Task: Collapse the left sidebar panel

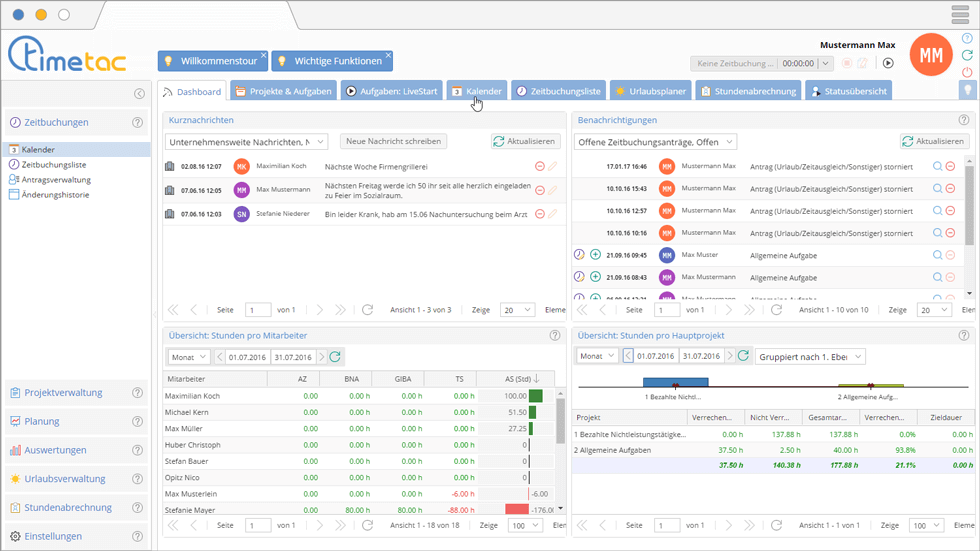Action: (139, 94)
